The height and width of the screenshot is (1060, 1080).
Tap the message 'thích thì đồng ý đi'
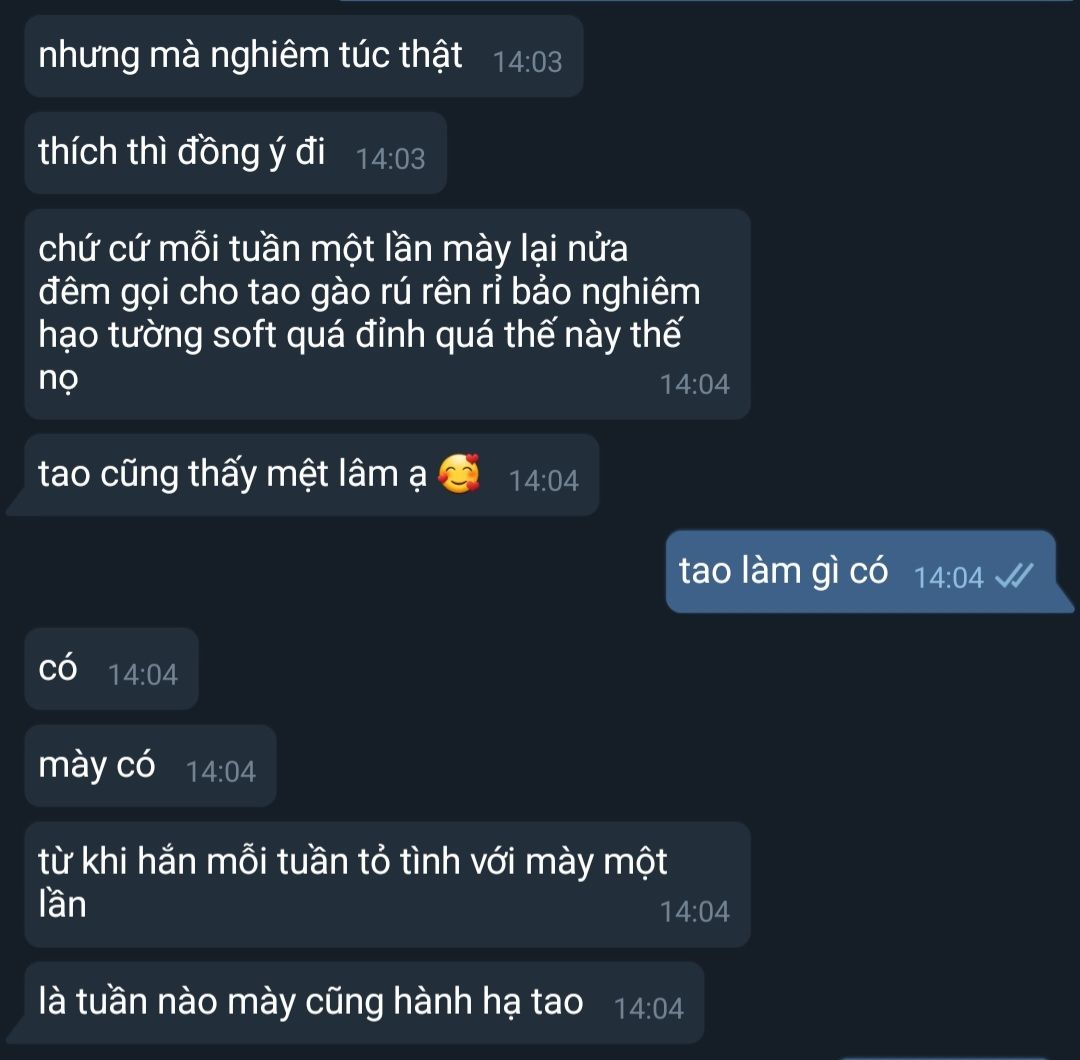236,153
